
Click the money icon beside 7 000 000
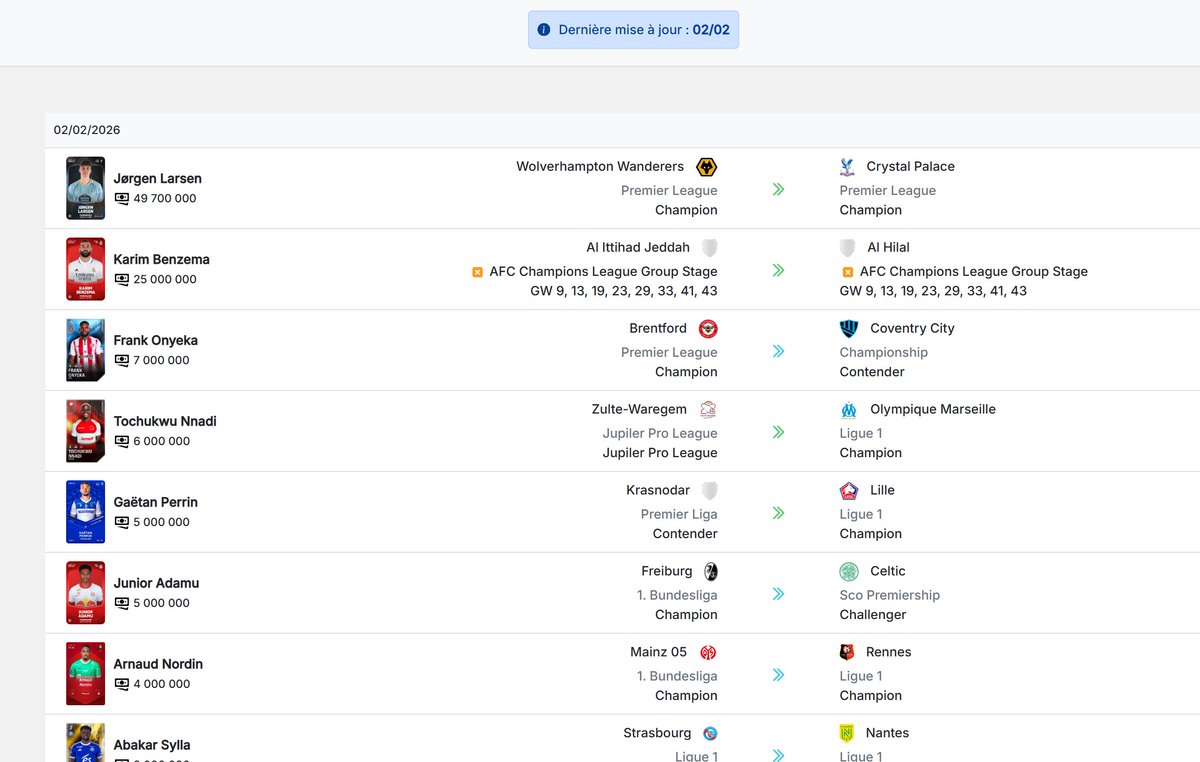[121, 361]
